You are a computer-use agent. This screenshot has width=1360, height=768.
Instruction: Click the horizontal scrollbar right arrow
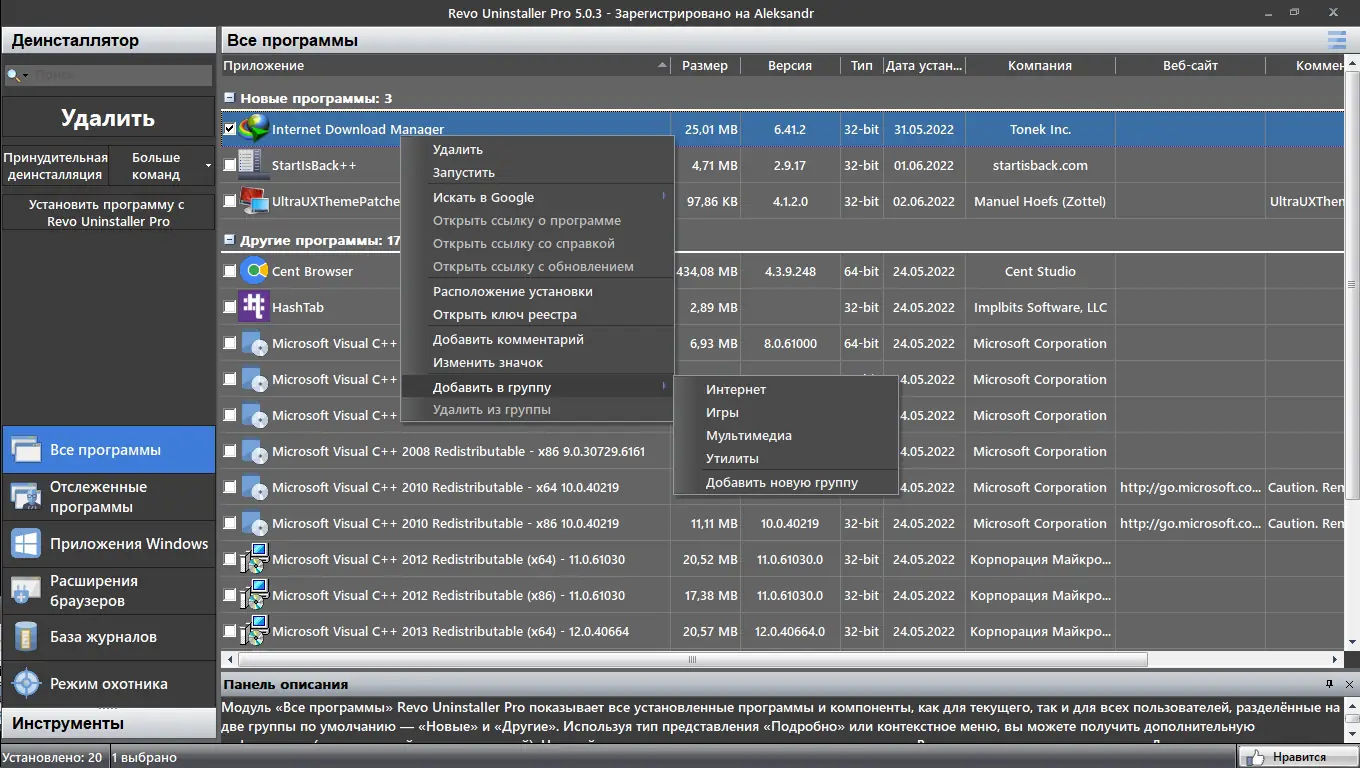(1336, 660)
